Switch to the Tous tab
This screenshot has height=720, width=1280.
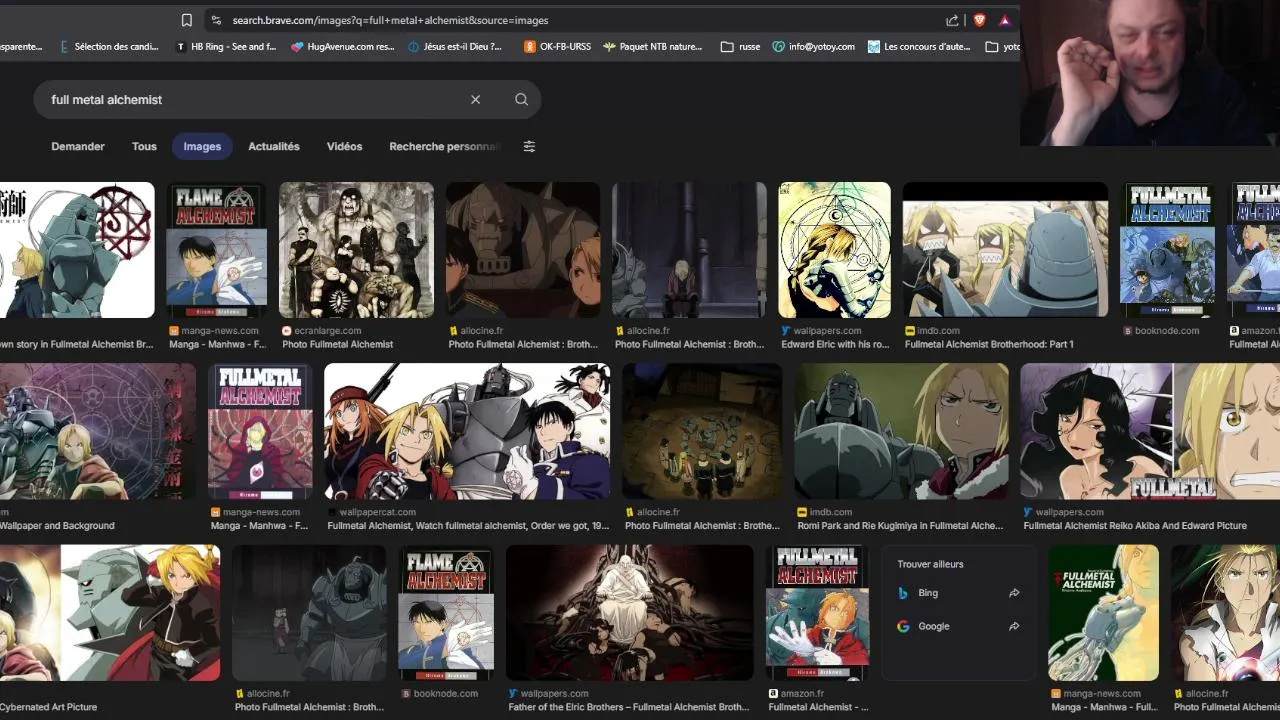(x=144, y=146)
